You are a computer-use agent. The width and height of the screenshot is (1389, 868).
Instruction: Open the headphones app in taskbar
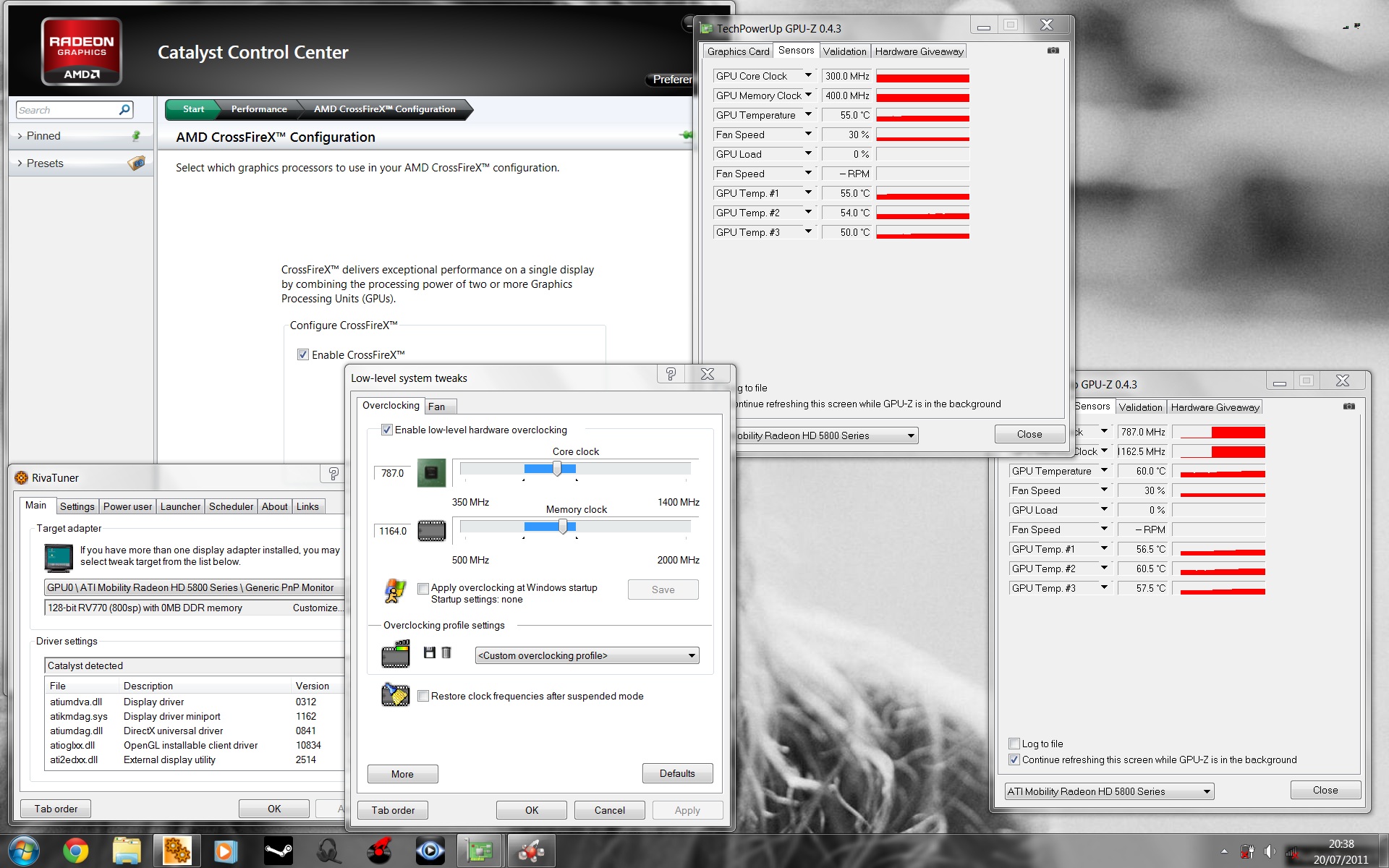(329, 851)
